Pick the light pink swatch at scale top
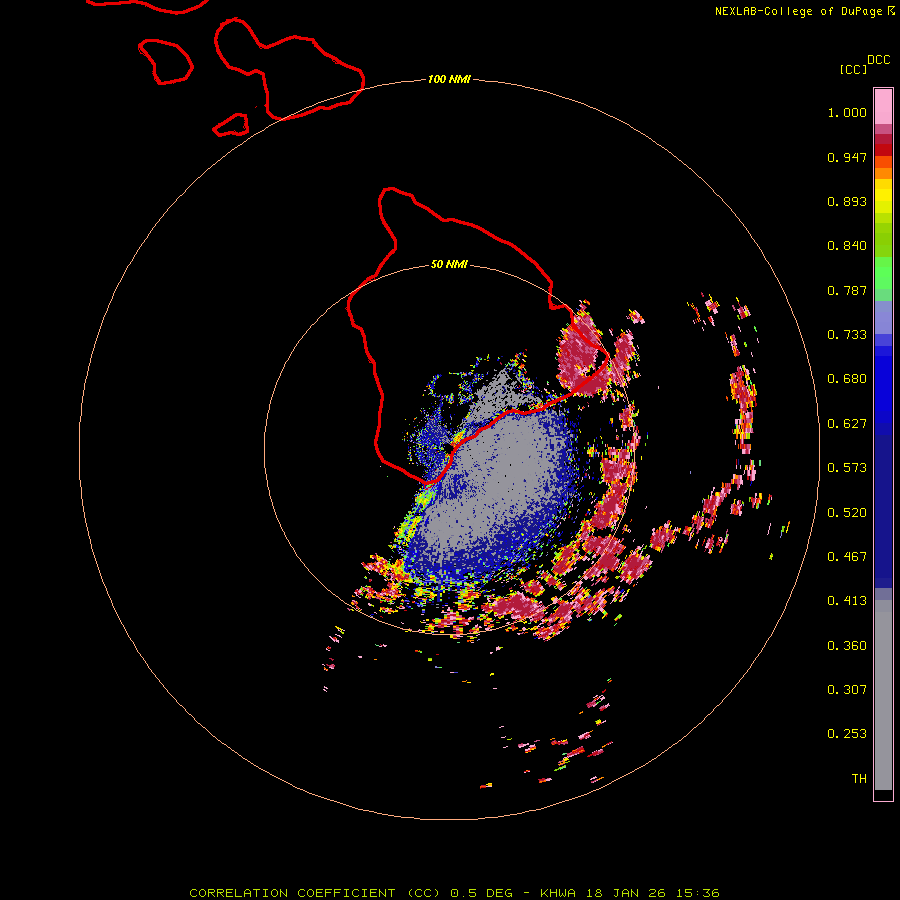Screen dimensions: 900x900 click(x=883, y=106)
